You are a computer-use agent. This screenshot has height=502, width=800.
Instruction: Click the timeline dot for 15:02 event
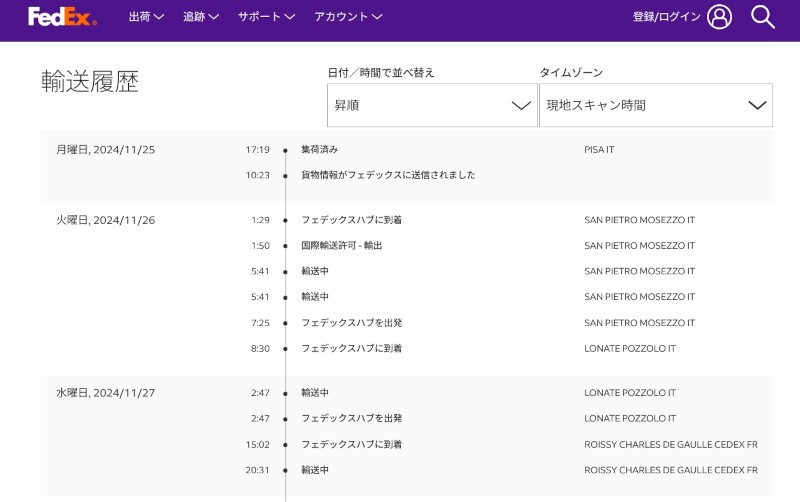285,445
